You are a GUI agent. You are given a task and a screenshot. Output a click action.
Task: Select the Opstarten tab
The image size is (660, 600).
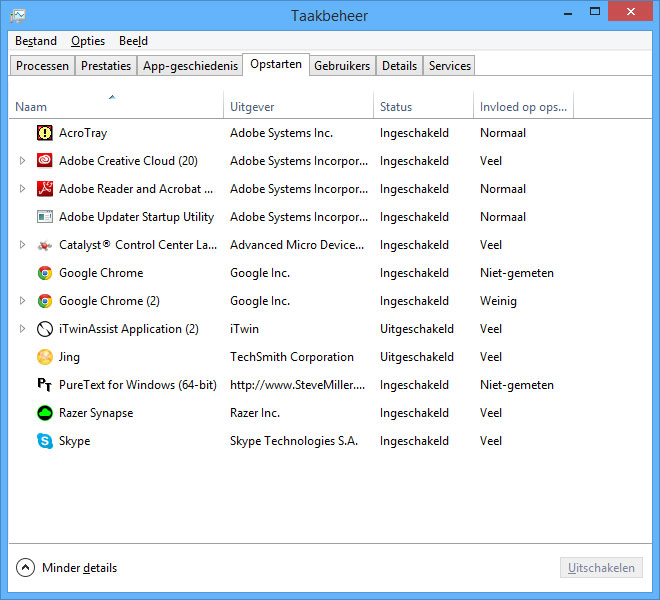pos(276,64)
